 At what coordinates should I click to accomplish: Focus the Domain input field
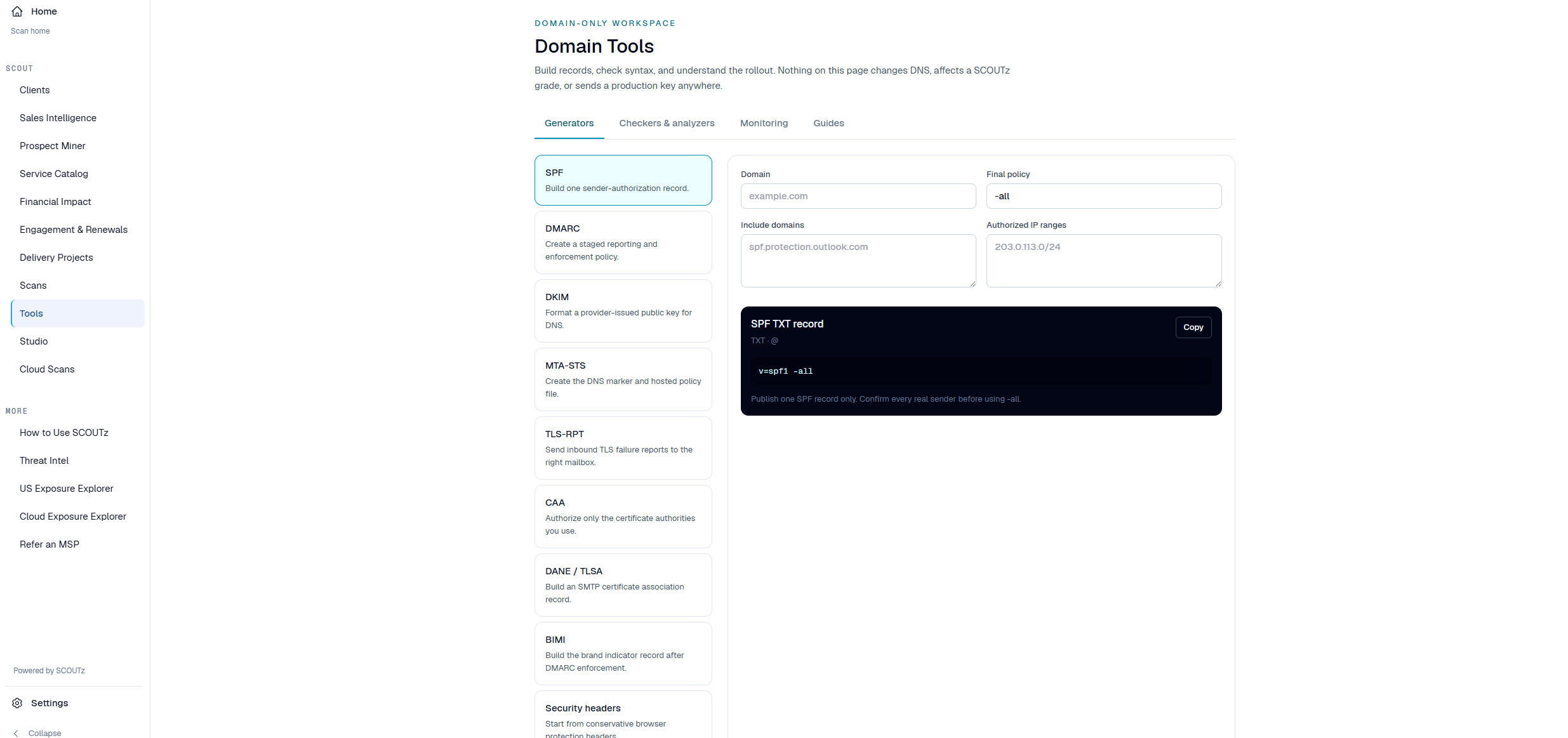tap(858, 196)
